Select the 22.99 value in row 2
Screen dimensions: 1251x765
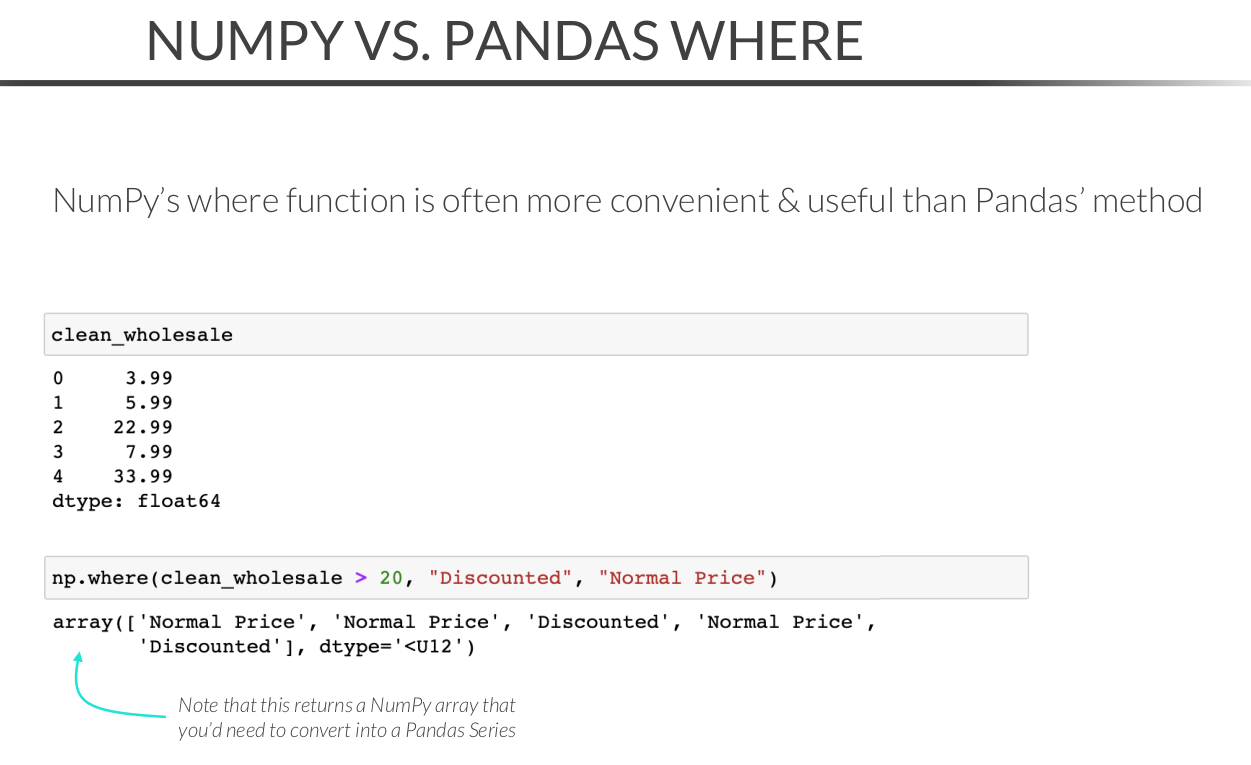click(143, 427)
